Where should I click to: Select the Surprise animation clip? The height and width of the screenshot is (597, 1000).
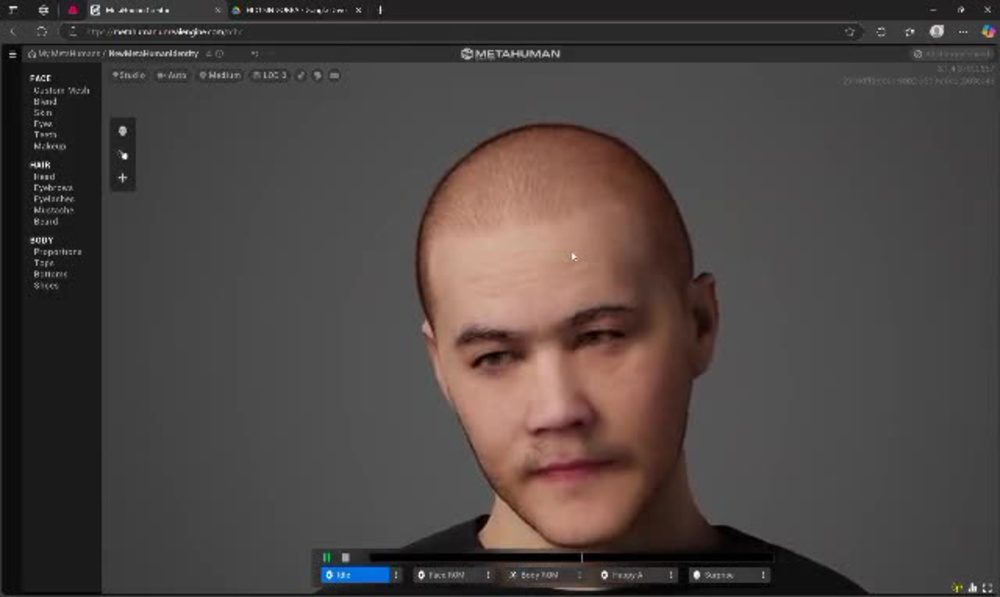[x=724, y=575]
